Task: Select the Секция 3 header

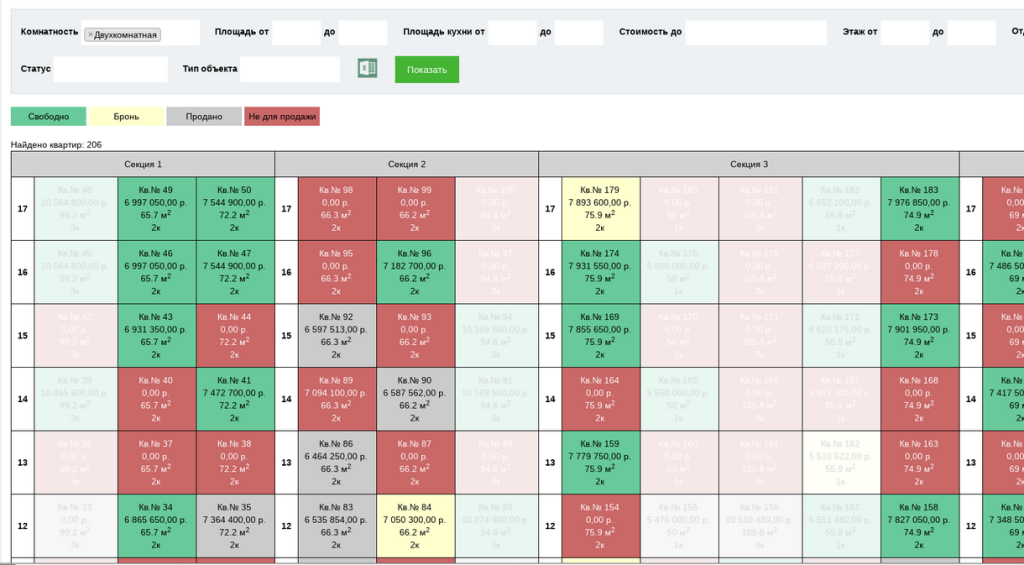Action: [749, 165]
